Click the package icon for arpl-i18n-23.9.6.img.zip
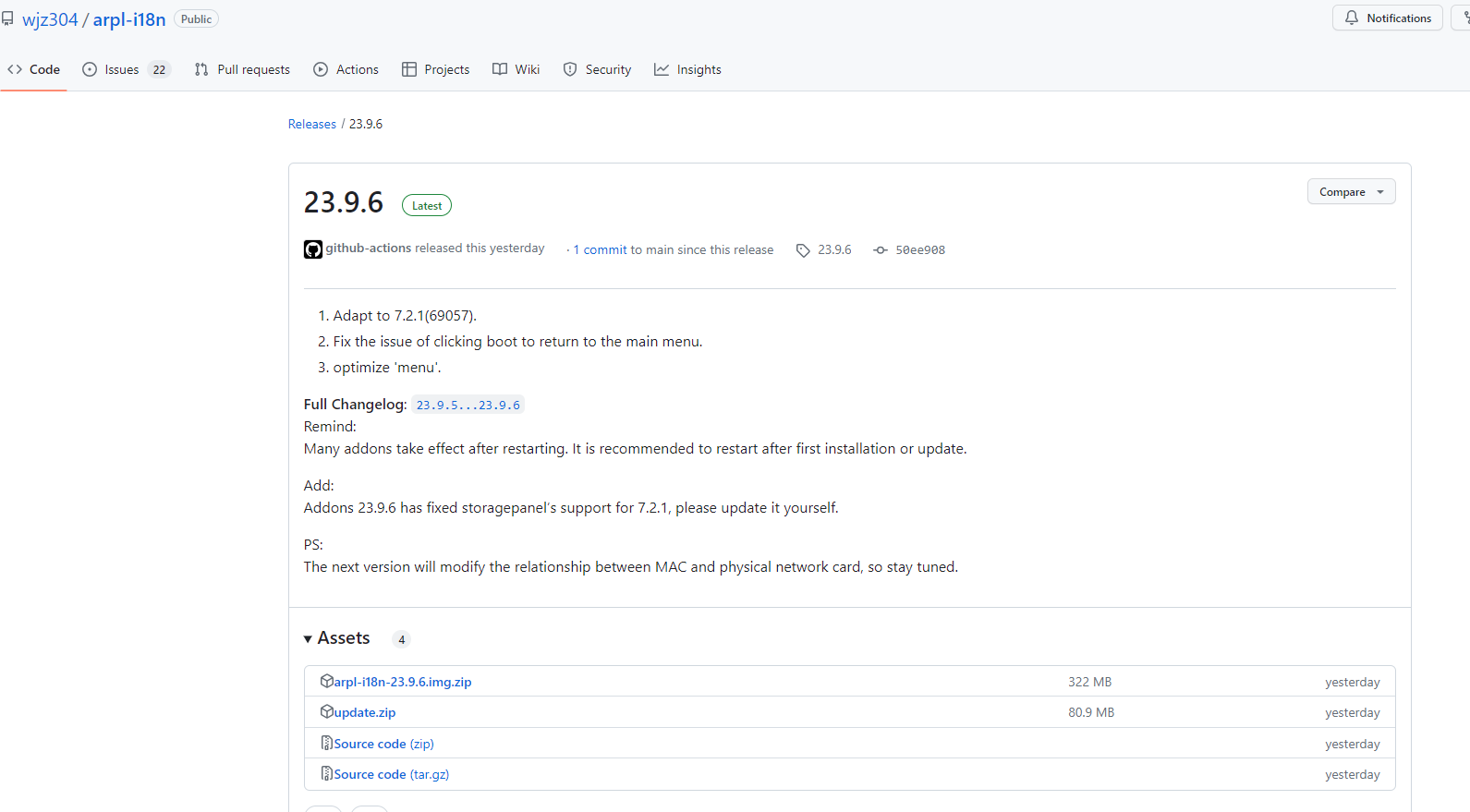 point(327,681)
